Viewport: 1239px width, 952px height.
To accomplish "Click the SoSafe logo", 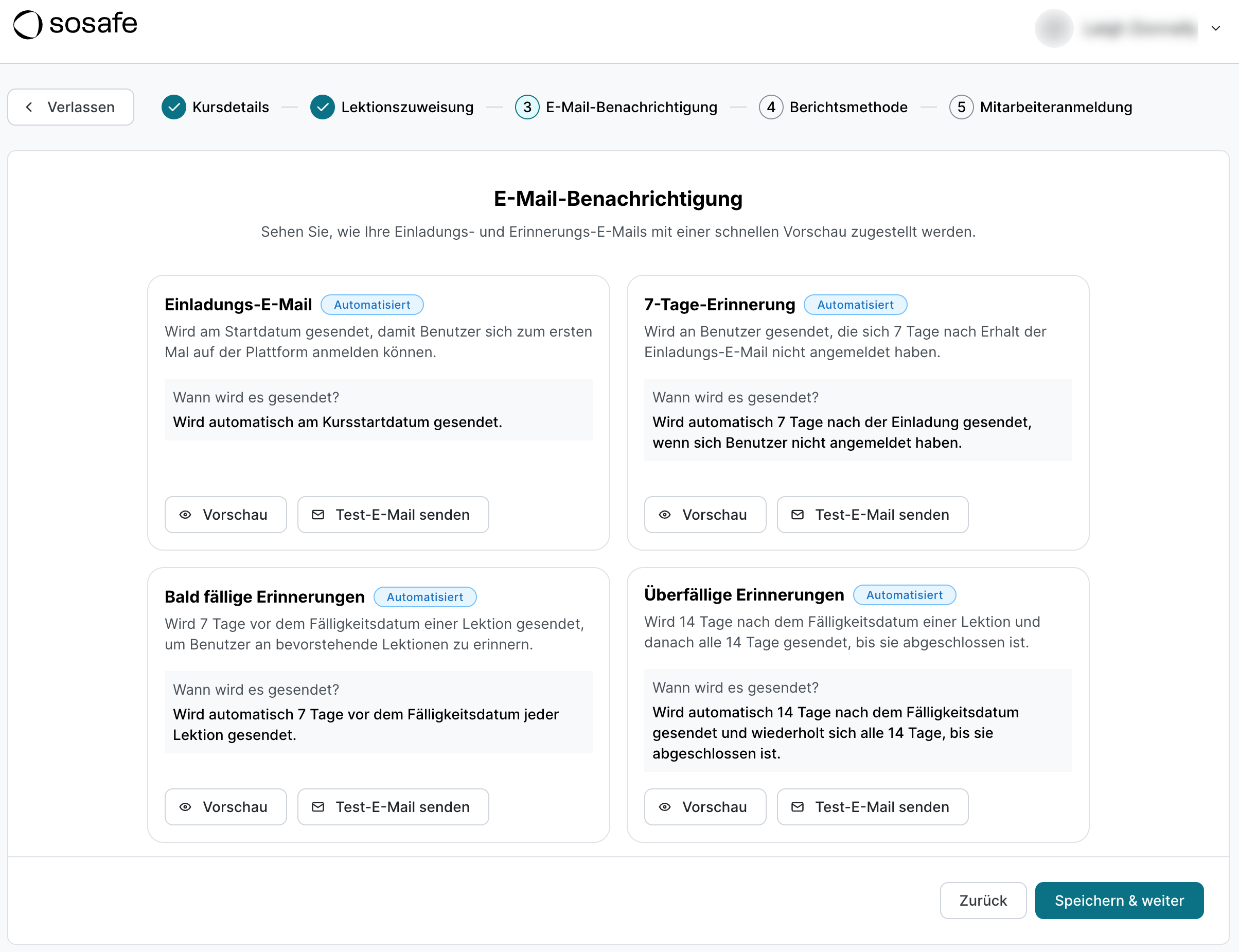I will point(74,24).
